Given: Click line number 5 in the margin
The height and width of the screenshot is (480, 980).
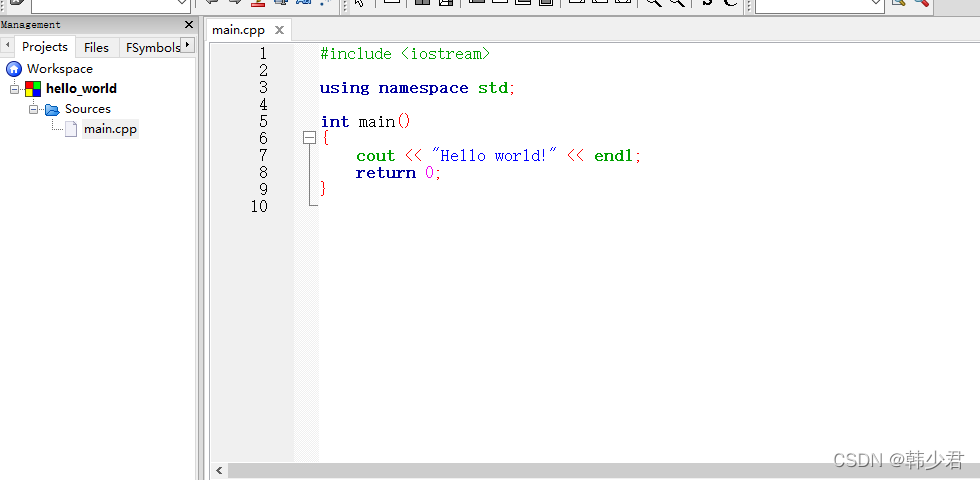Looking at the screenshot, I should coord(262,122).
